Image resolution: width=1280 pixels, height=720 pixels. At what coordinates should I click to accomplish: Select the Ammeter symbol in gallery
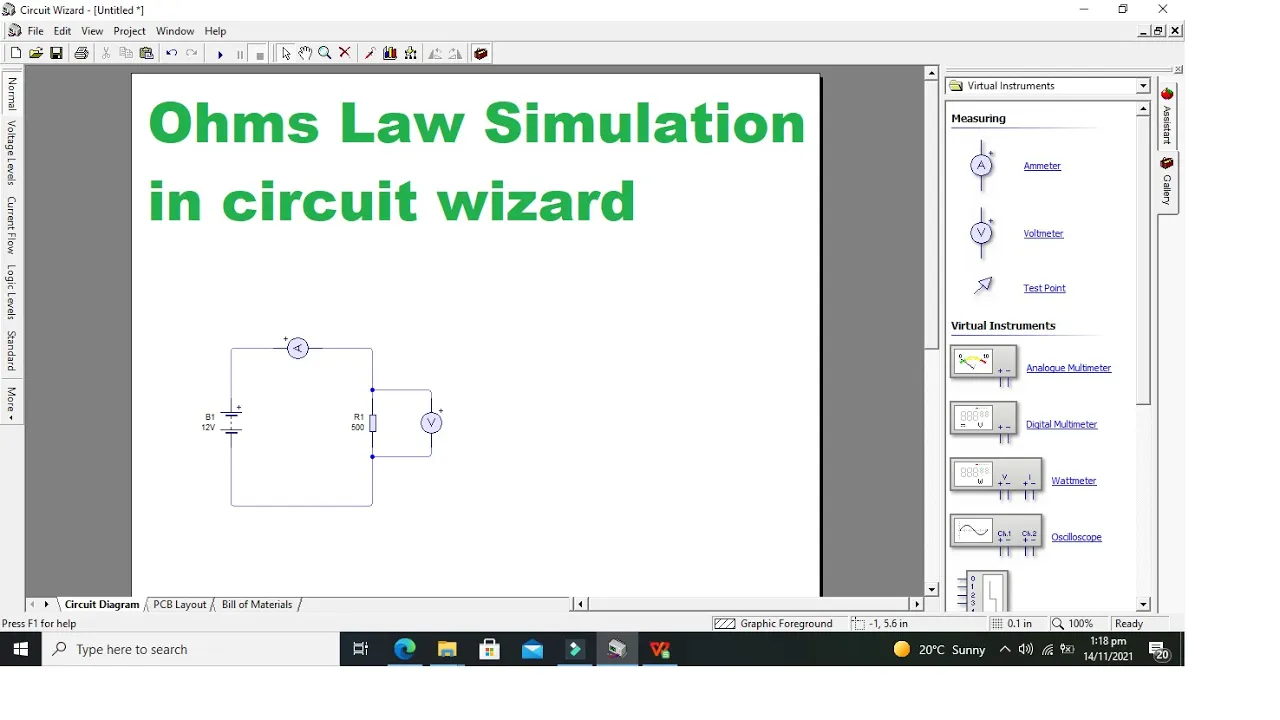click(982, 166)
